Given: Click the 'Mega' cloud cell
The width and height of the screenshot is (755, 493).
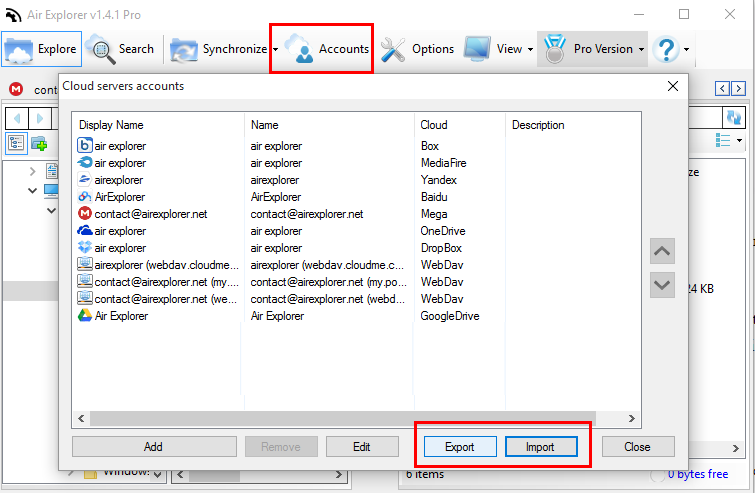Looking at the screenshot, I should pos(434,213).
